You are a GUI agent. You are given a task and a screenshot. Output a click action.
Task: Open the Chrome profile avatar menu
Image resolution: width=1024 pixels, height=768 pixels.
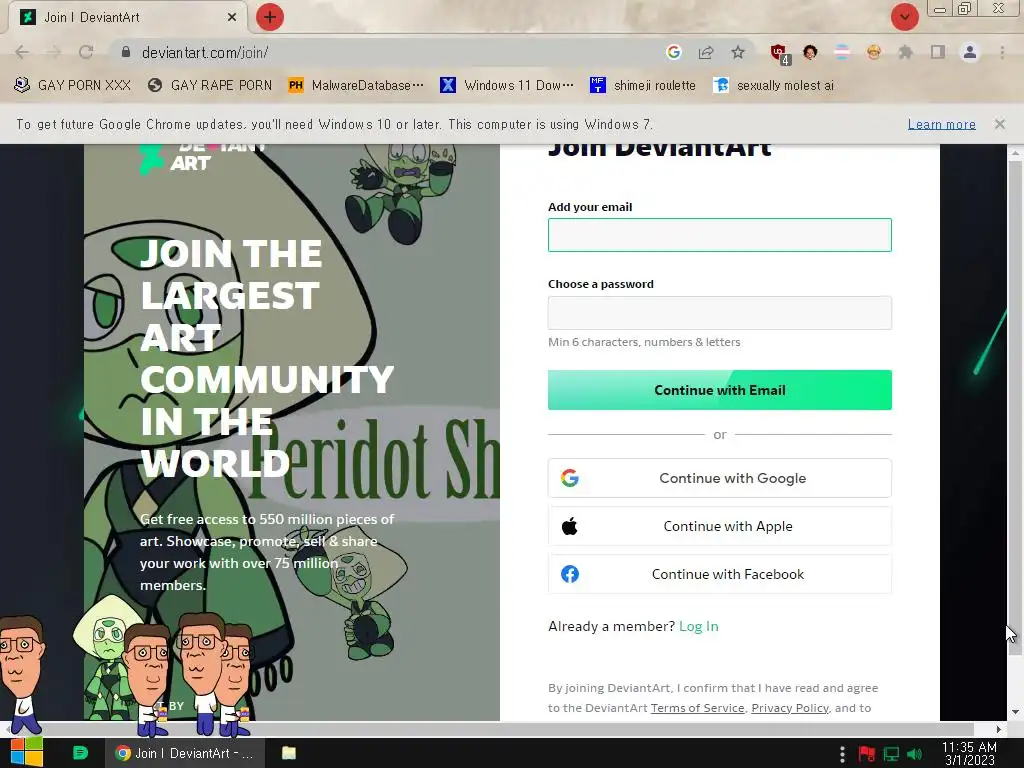[970, 52]
